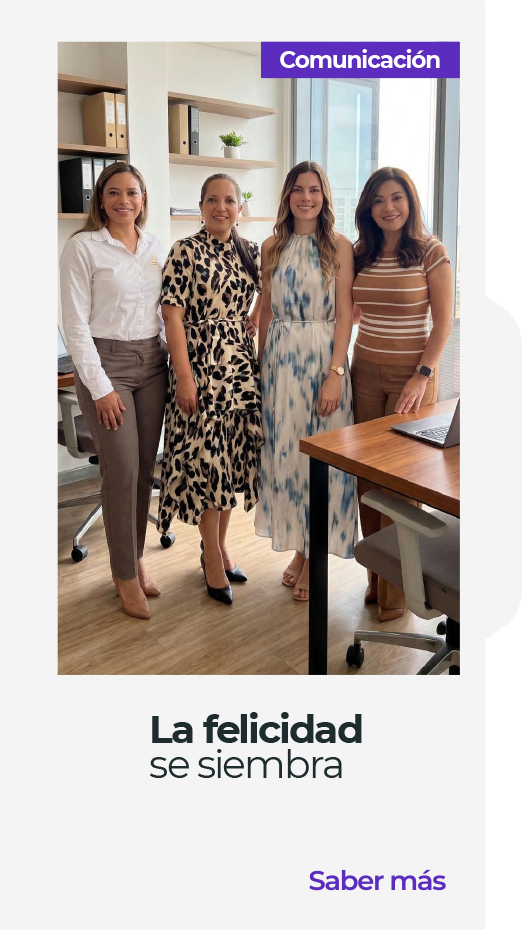Click the smartwatch on the striped-top woman's wrist
The width and height of the screenshot is (522, 930).
(424, 371)
